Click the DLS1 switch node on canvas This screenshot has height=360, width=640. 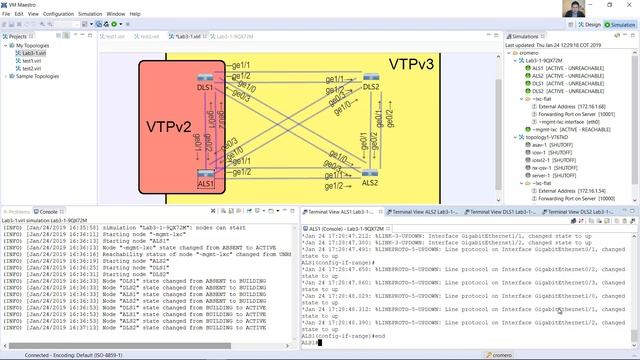point(205,78)
